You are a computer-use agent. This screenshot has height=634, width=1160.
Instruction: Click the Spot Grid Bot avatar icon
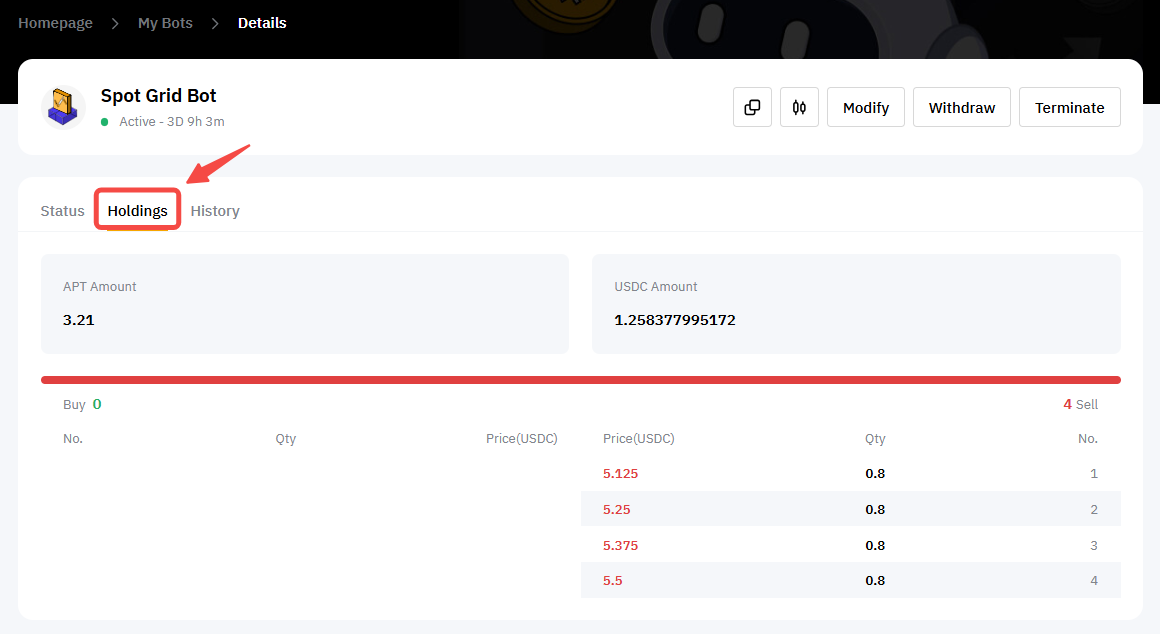[x=62, y=107]
